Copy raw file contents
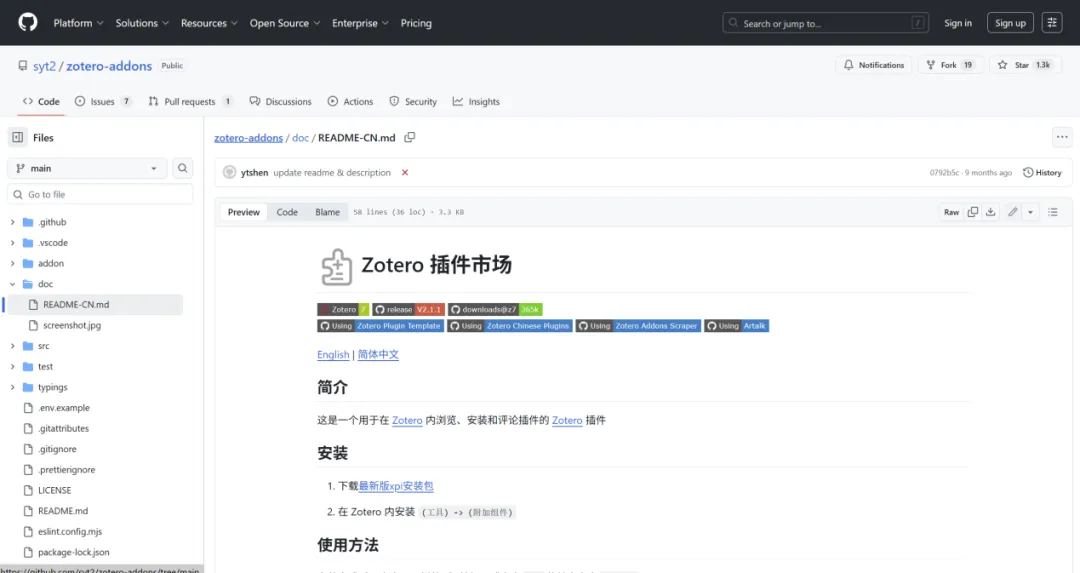The width and height of the screenshot is (1080, 573). point(973,212)
